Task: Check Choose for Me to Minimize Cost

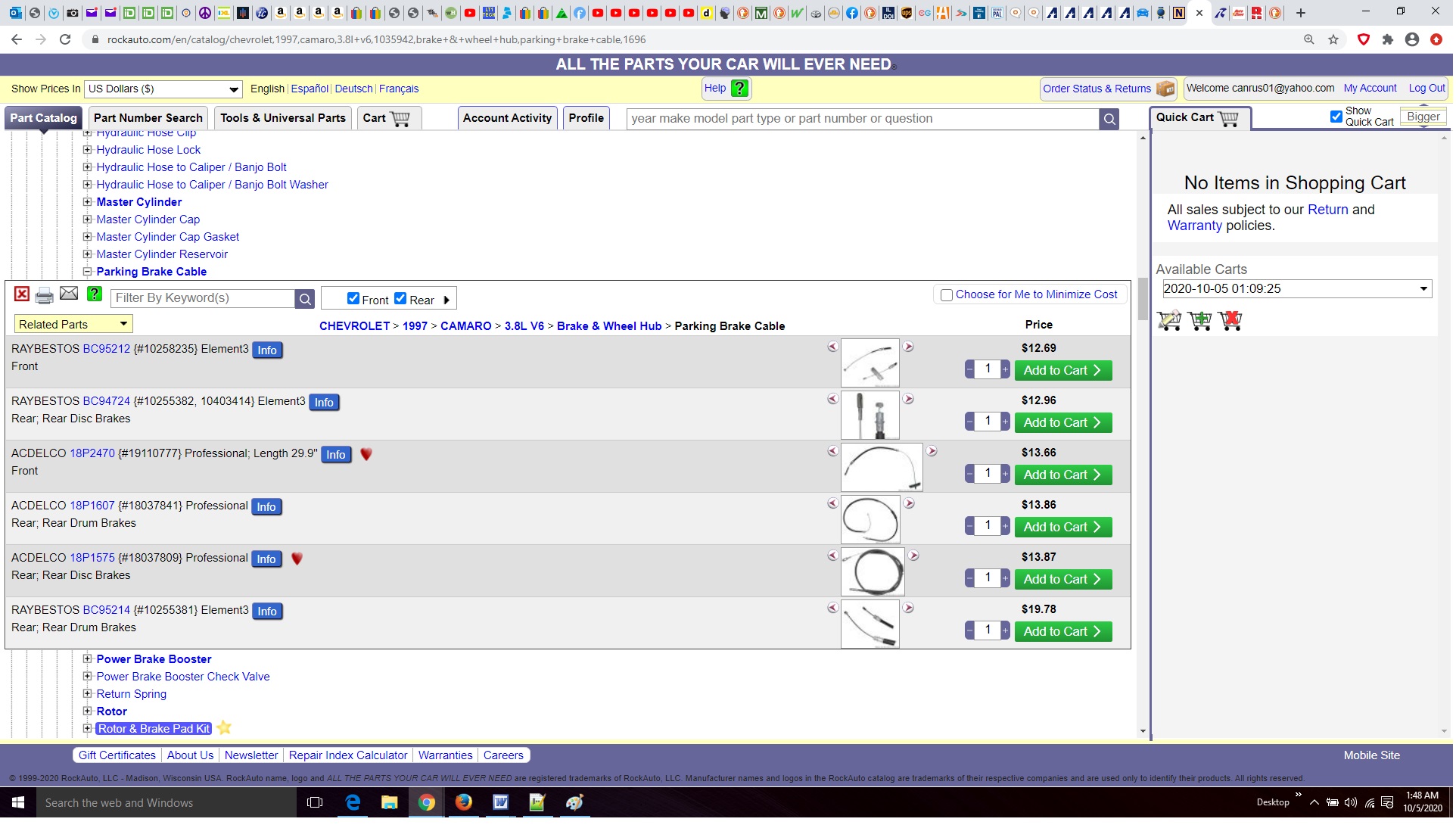Action: tap(947, 296)
